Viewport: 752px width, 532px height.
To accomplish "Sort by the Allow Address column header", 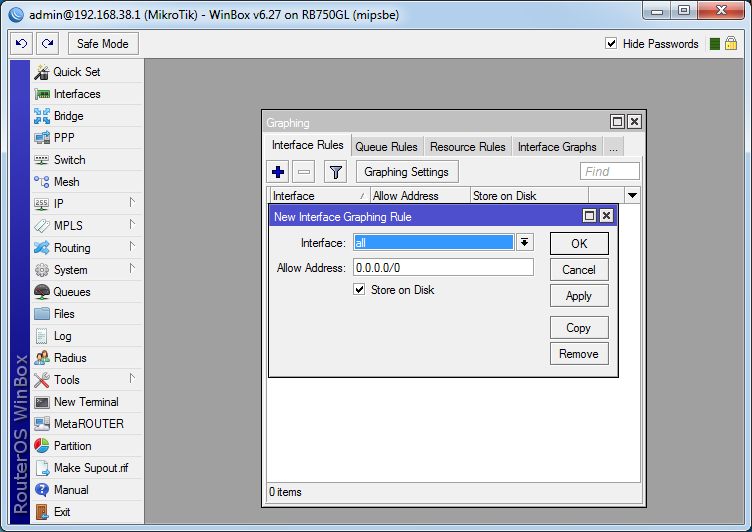I will [x=420, y=196].
